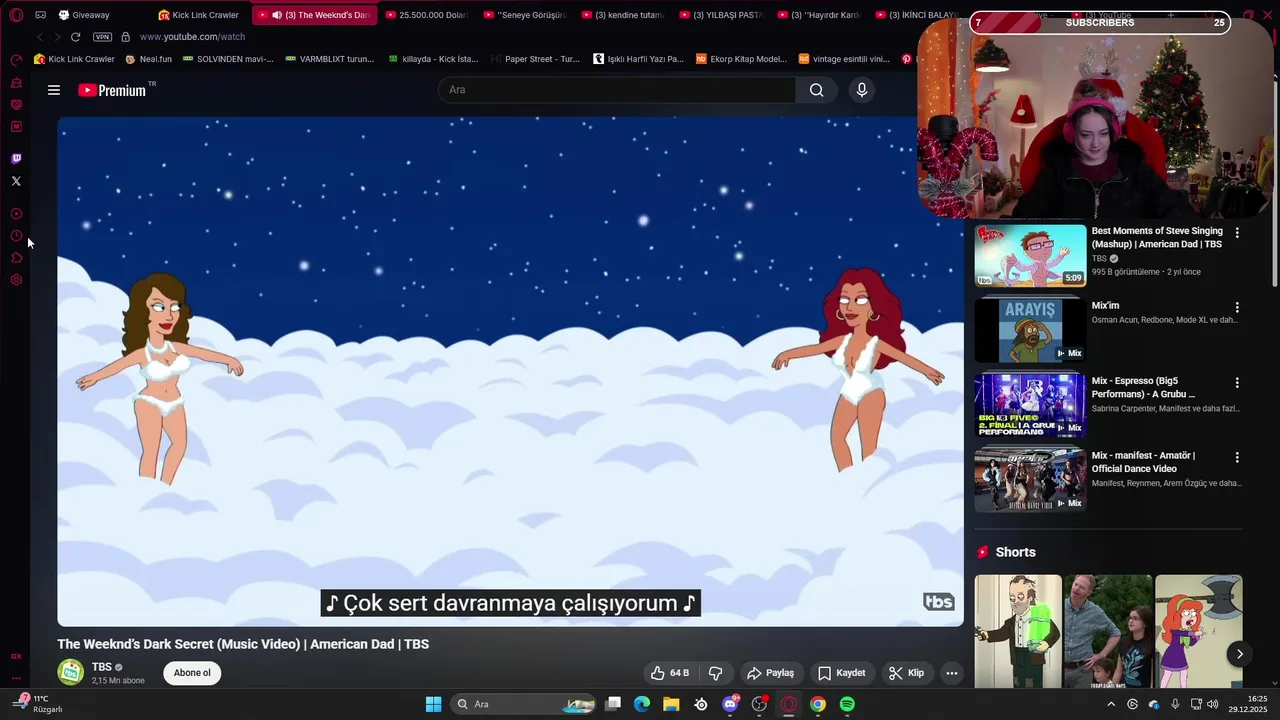The image size is (1280, 720).
Task: Open 'Mix - Espresso (Big5 Performans)' title
Action: (x=1143, y=387)
